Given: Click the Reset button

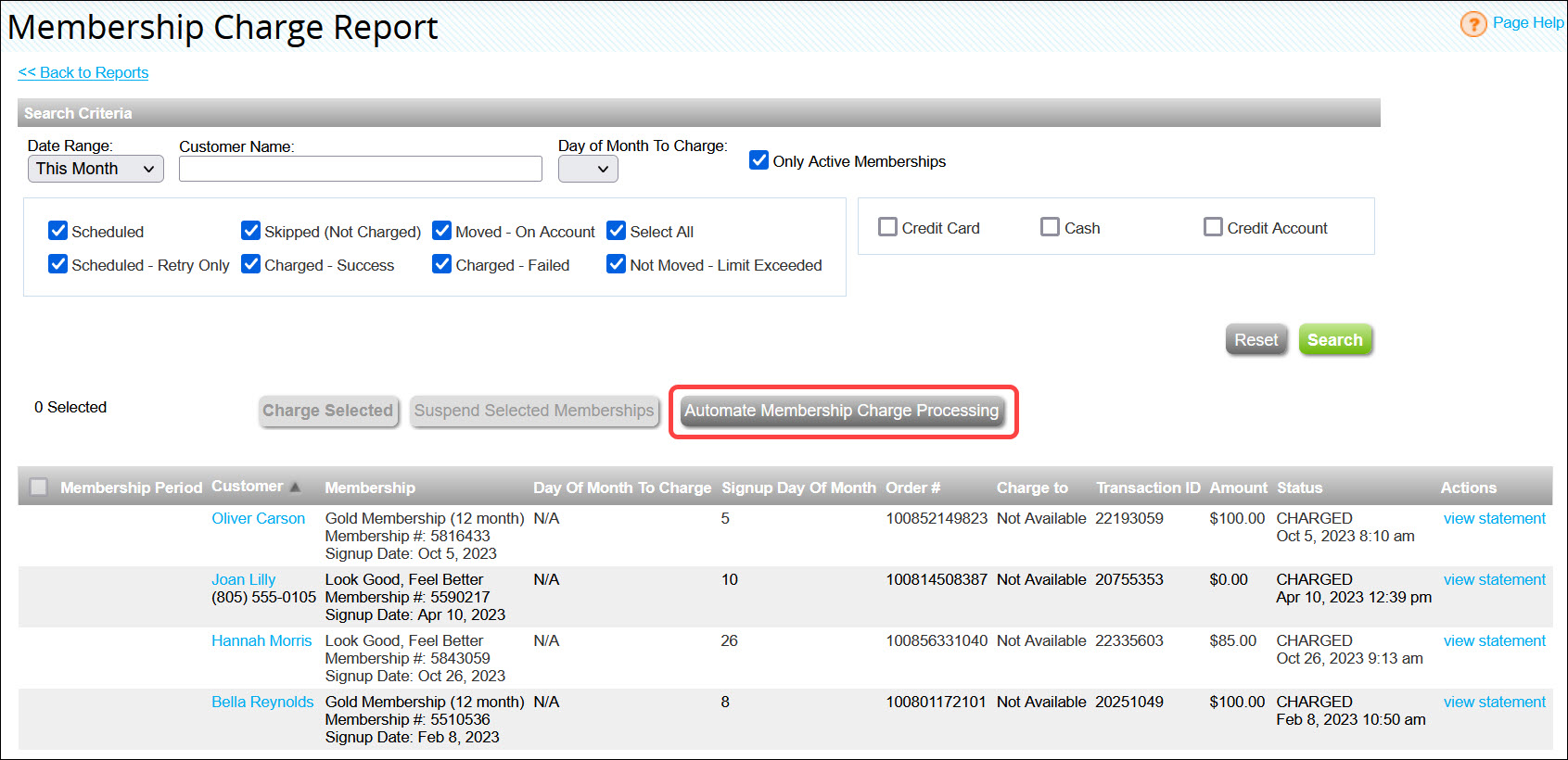Looking at the screenshot, I should [1256, 340].
